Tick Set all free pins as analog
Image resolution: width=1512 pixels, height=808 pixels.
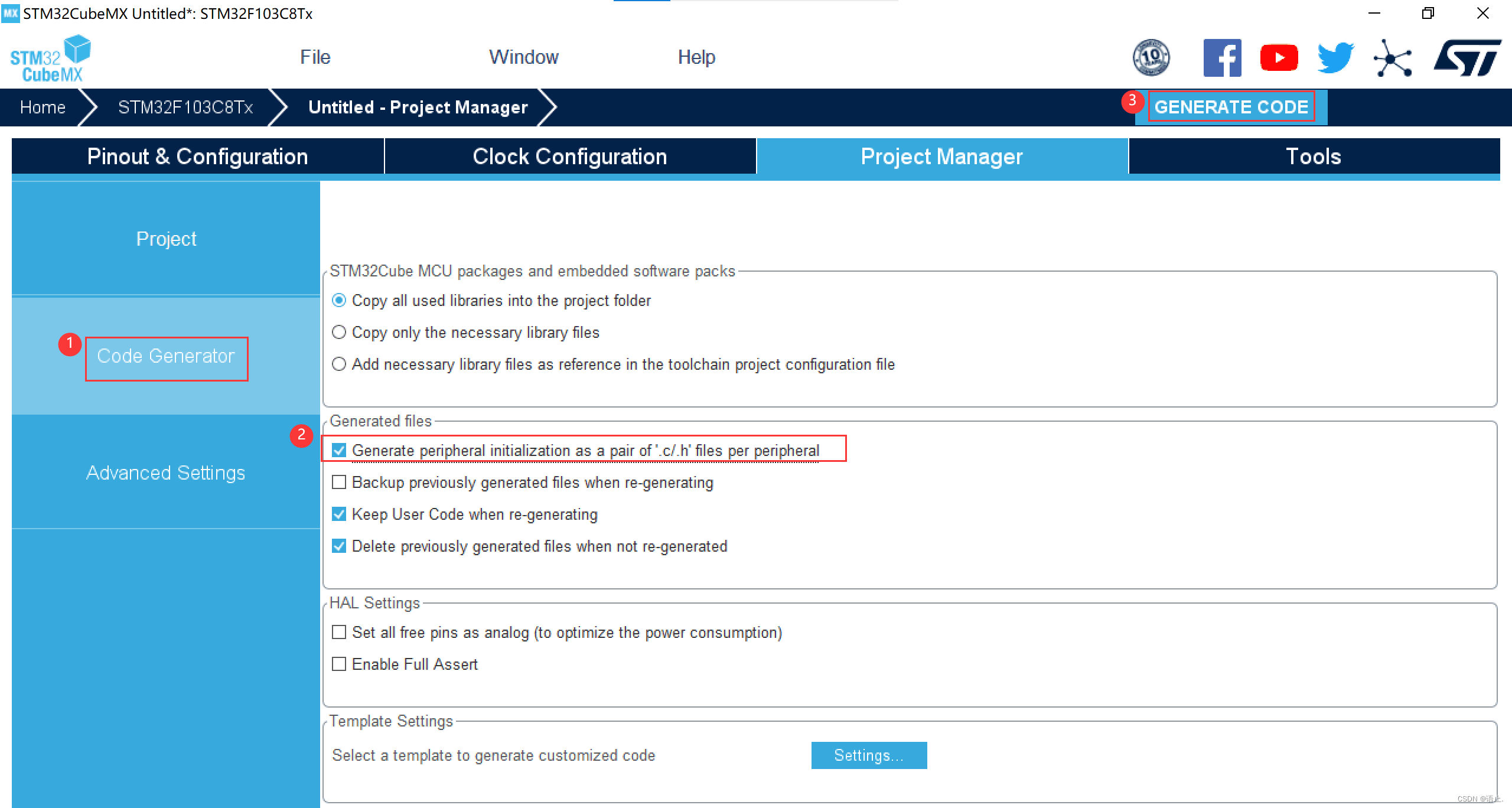pos(339,633)
